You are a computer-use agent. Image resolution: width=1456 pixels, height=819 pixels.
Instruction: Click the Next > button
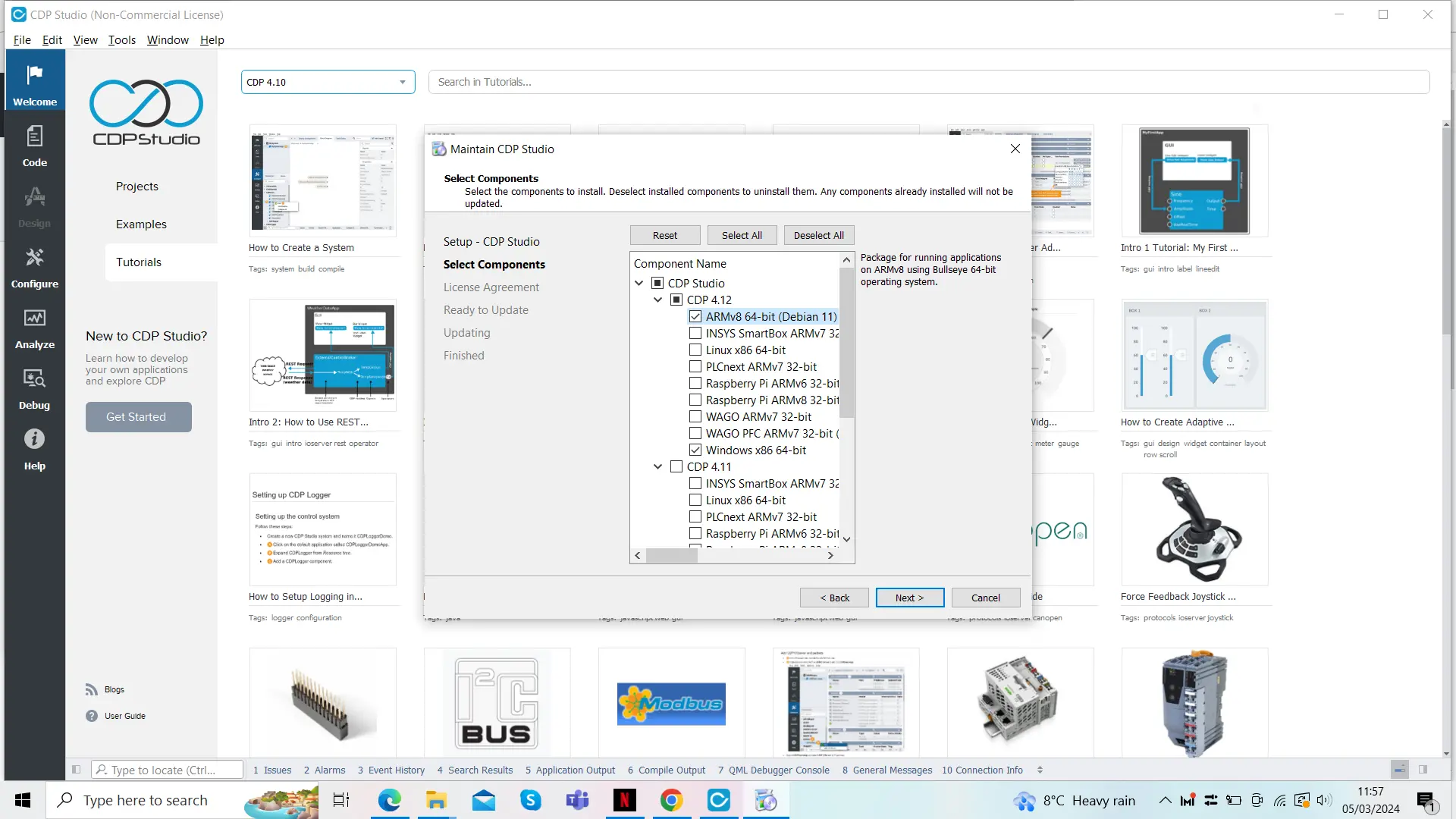pos(909,598)
